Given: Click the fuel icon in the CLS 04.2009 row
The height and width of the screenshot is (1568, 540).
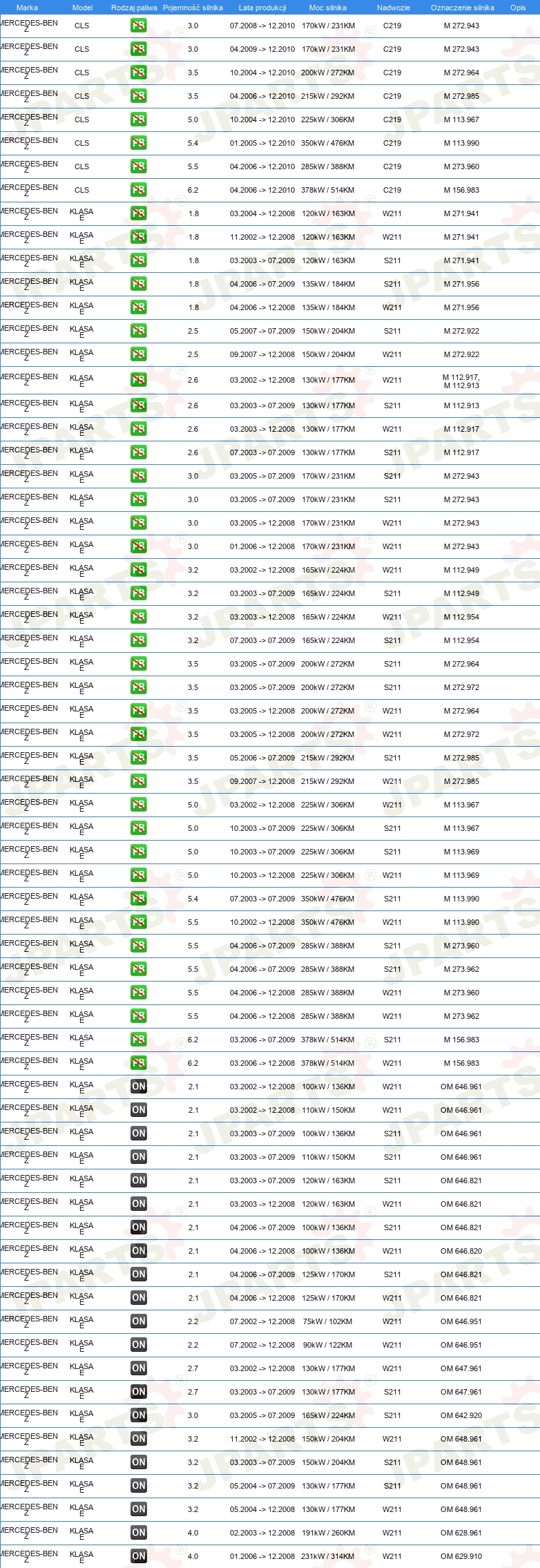Looking at the screenshot, I should point(138,49).
